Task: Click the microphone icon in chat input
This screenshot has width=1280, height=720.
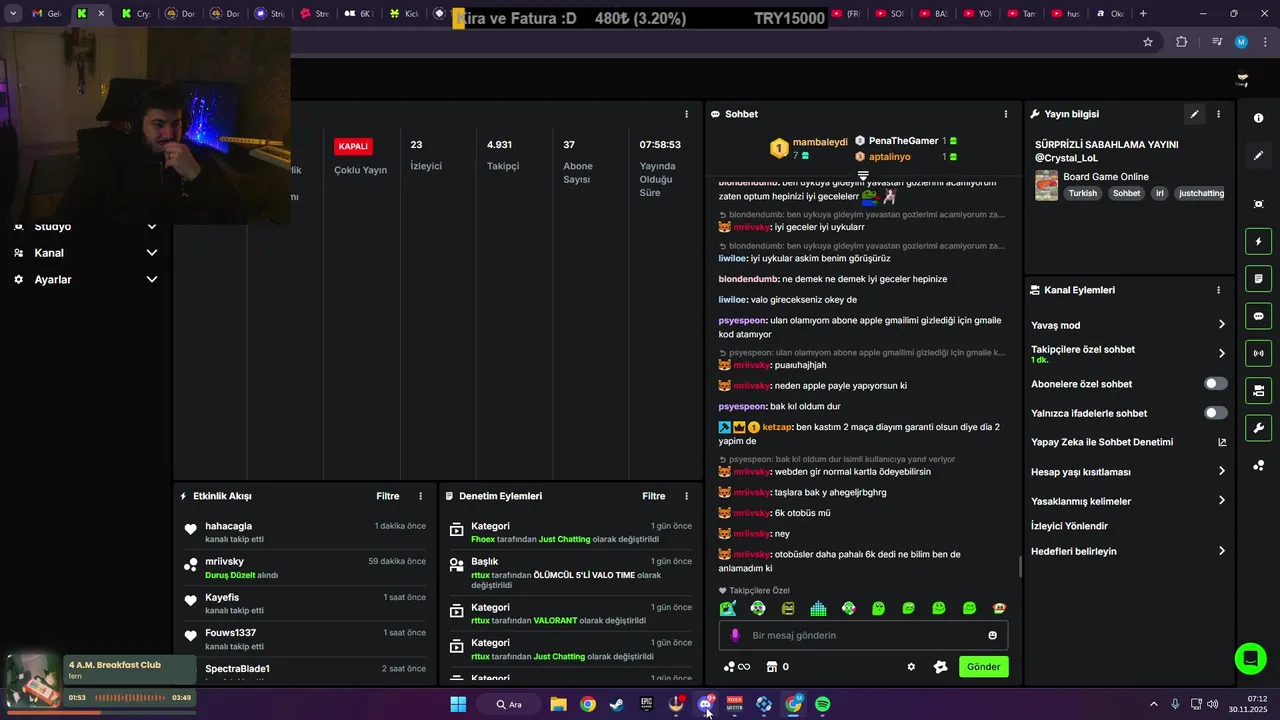Action: click(x=735, y=635)
